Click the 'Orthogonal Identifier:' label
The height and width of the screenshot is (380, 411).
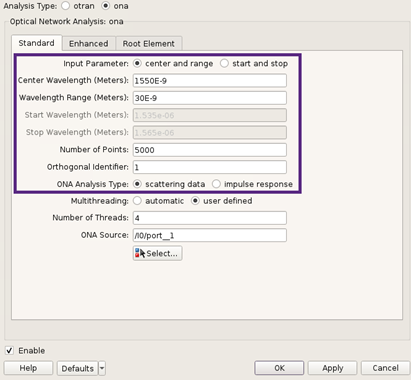click(x=88, y=167)
